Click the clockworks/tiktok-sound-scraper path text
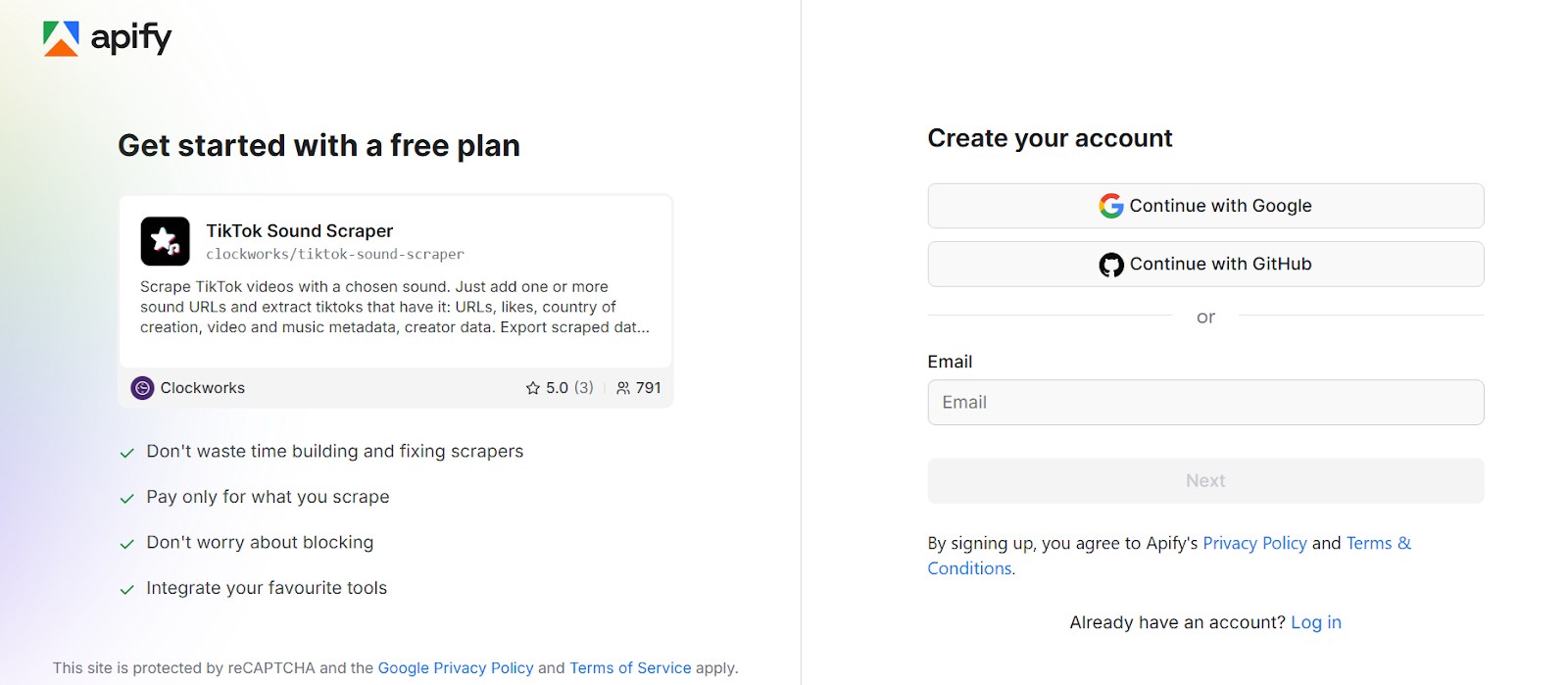 click(x=334, y=254)
